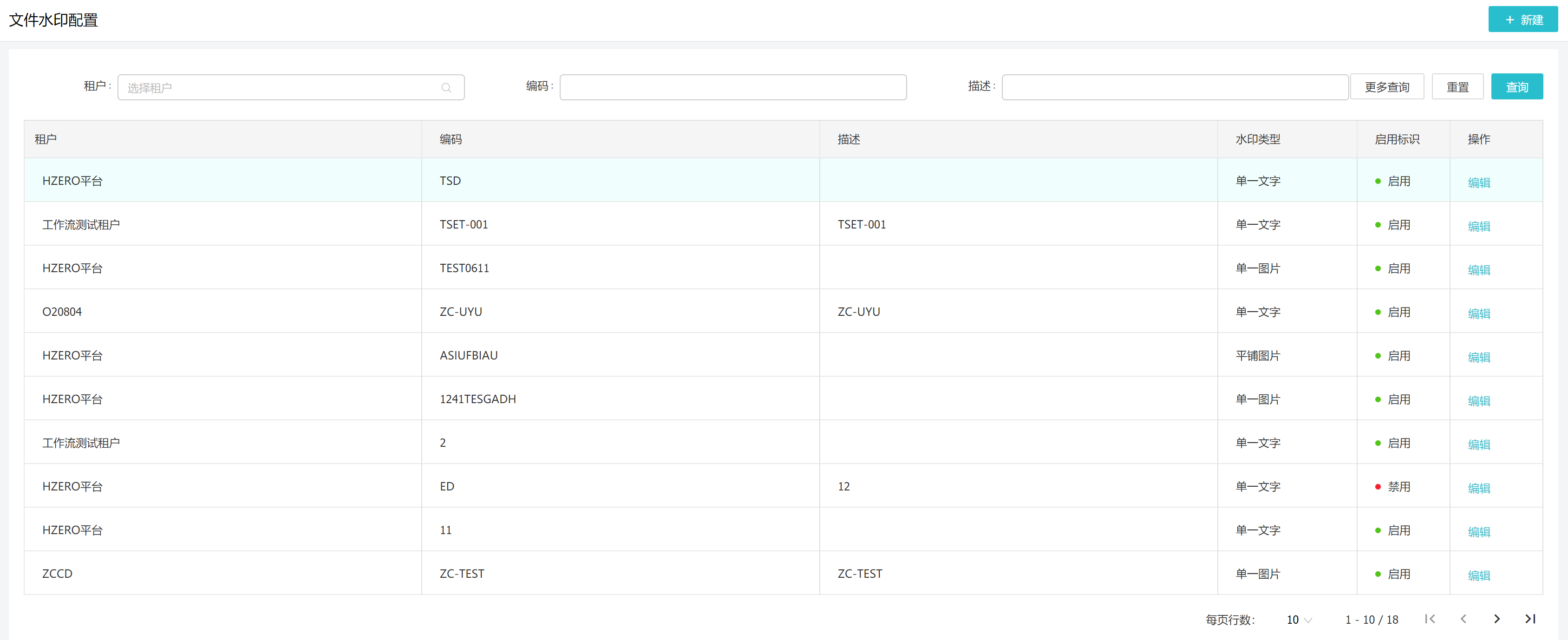This screenshot has height=640, width=1568.
Task: Click the 查询 button
Action: [1516, 87]
